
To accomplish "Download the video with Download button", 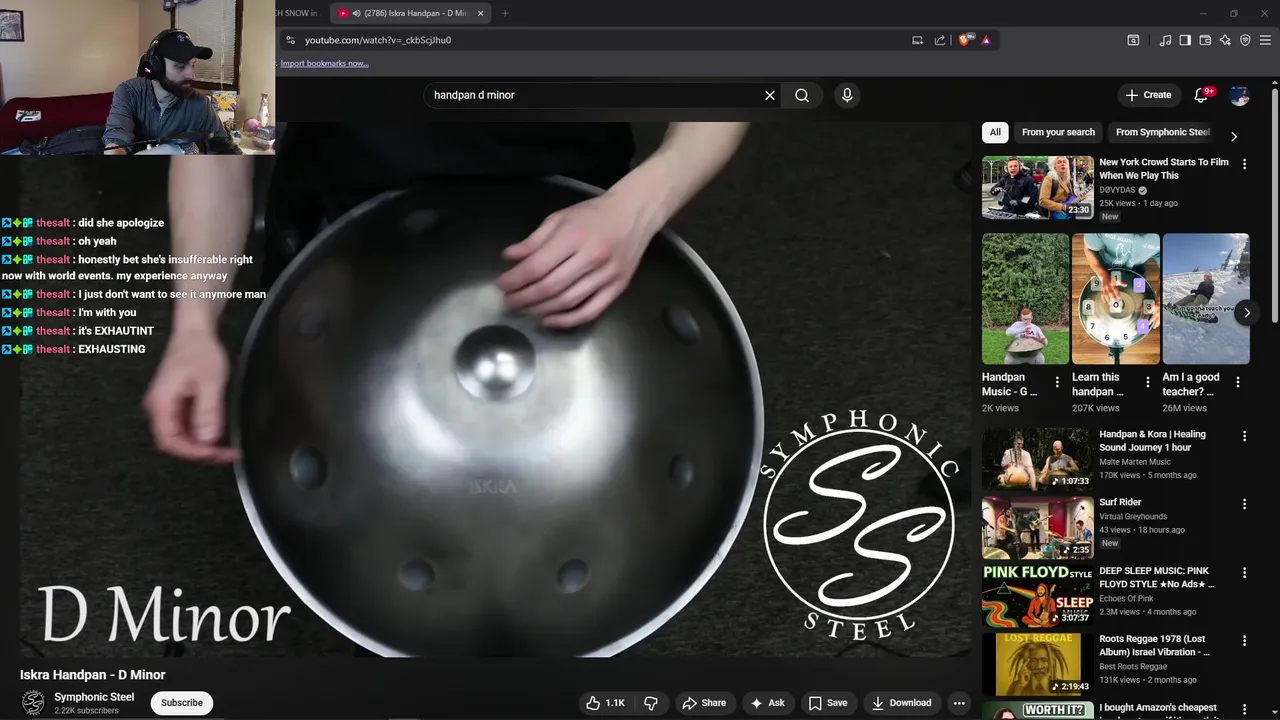I will 902,703.
